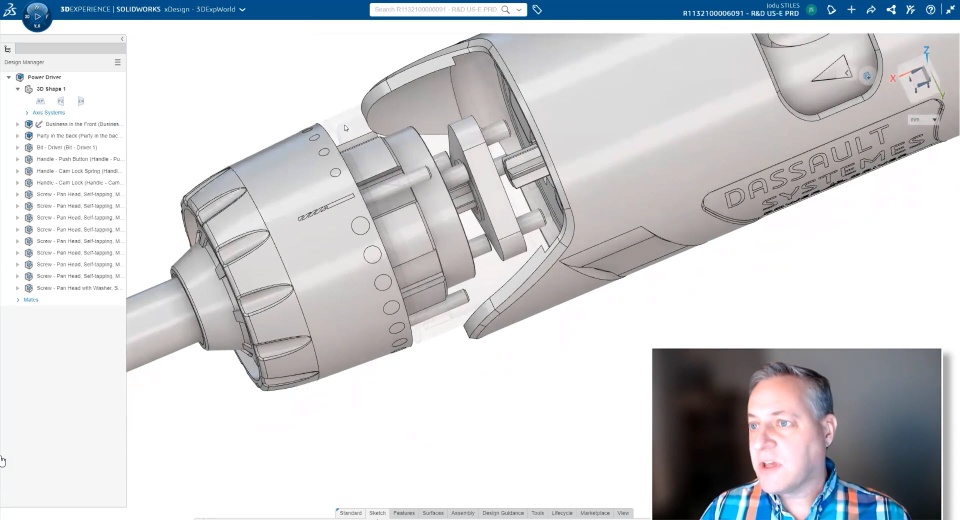This screenshot has height=520, width=960.
Task: Switch to the Sketch toolbar tab
Action: pyautogui.click(x=377, y=513)
